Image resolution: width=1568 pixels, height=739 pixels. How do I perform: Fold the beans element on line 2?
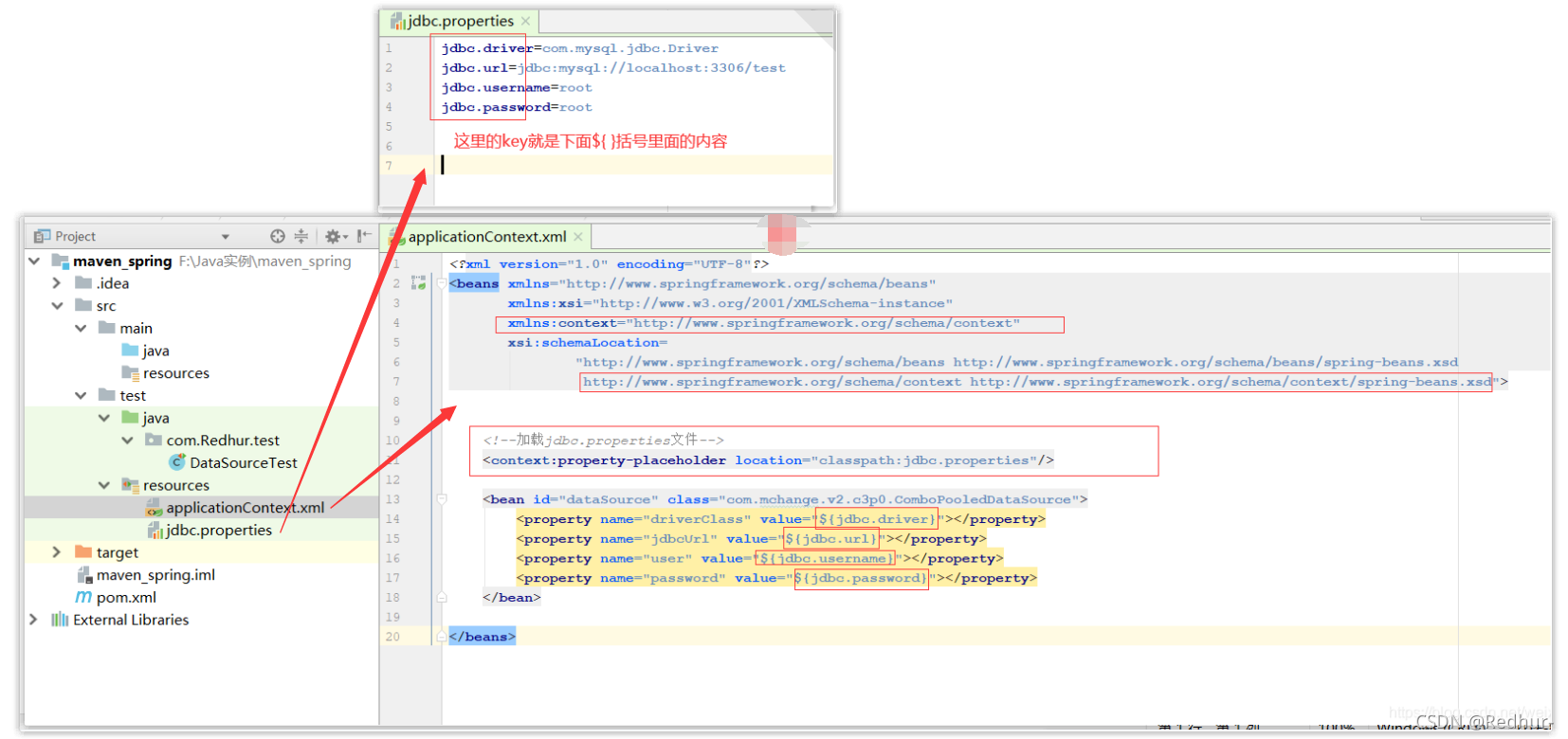coord(442,283)
